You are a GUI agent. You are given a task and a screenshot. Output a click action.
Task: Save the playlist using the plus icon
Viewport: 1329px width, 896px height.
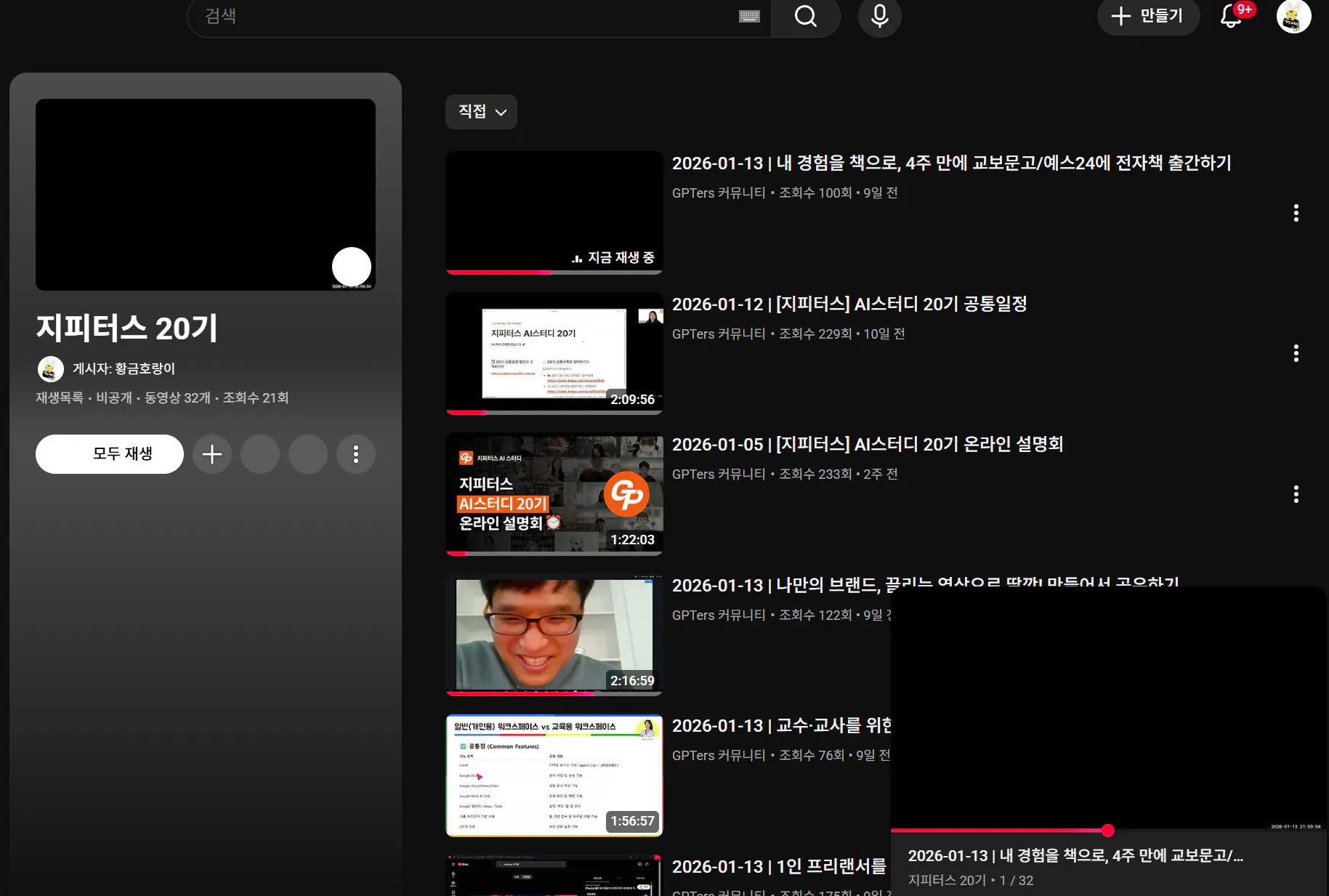(x=211, y=453)
